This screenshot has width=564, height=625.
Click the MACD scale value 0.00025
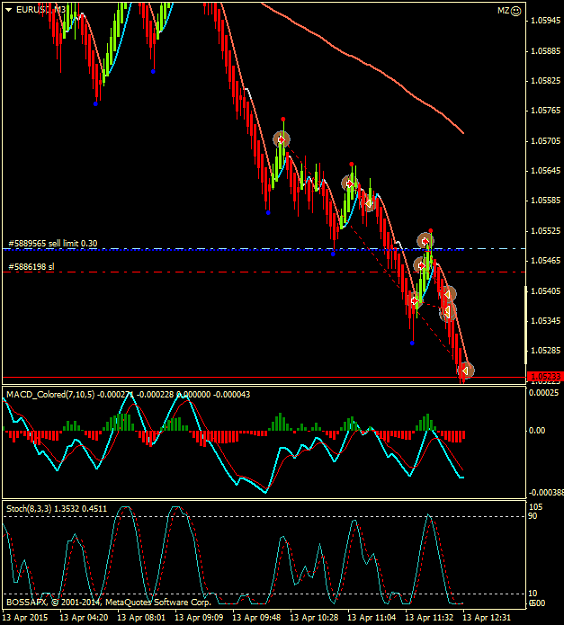tap(543, 393)
